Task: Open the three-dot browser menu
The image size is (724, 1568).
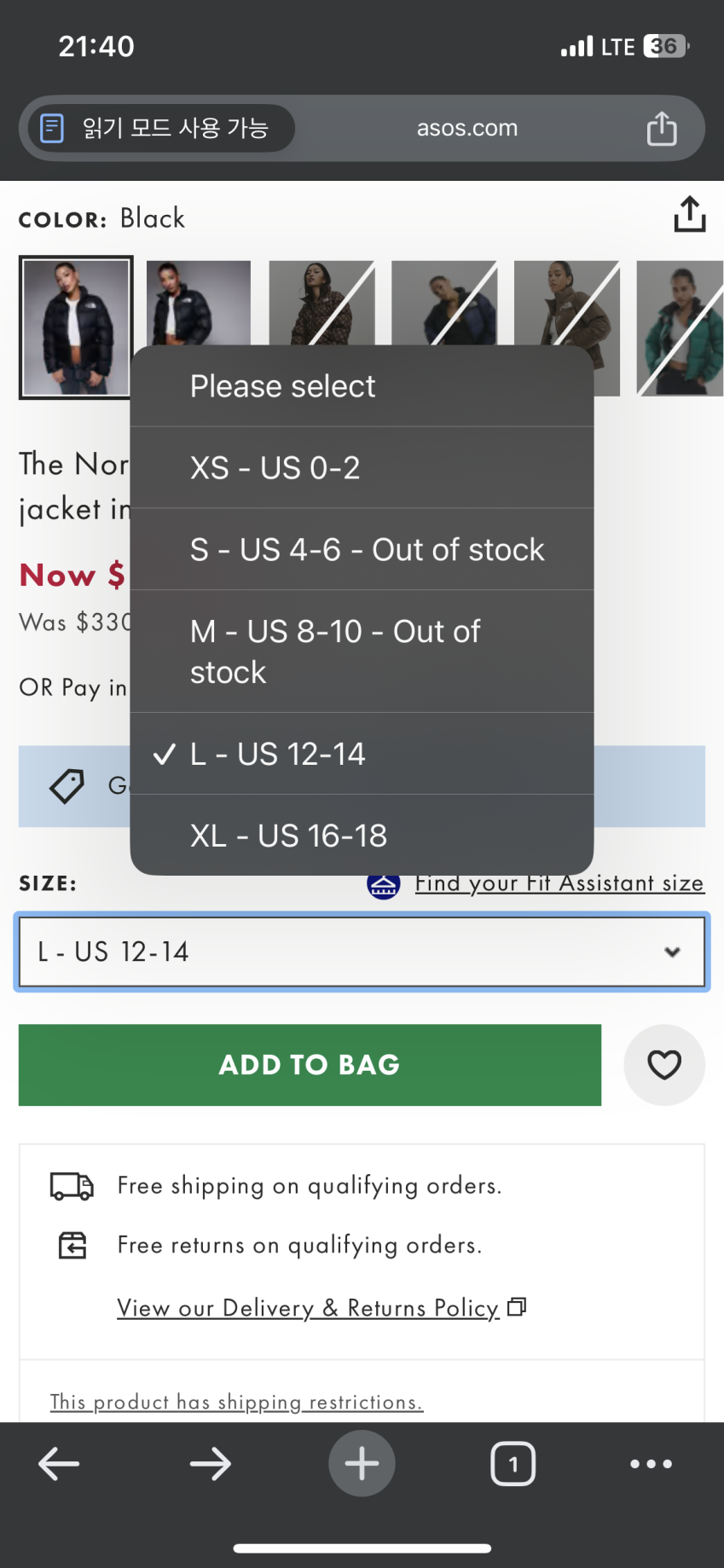Action: click(651, 1464)
